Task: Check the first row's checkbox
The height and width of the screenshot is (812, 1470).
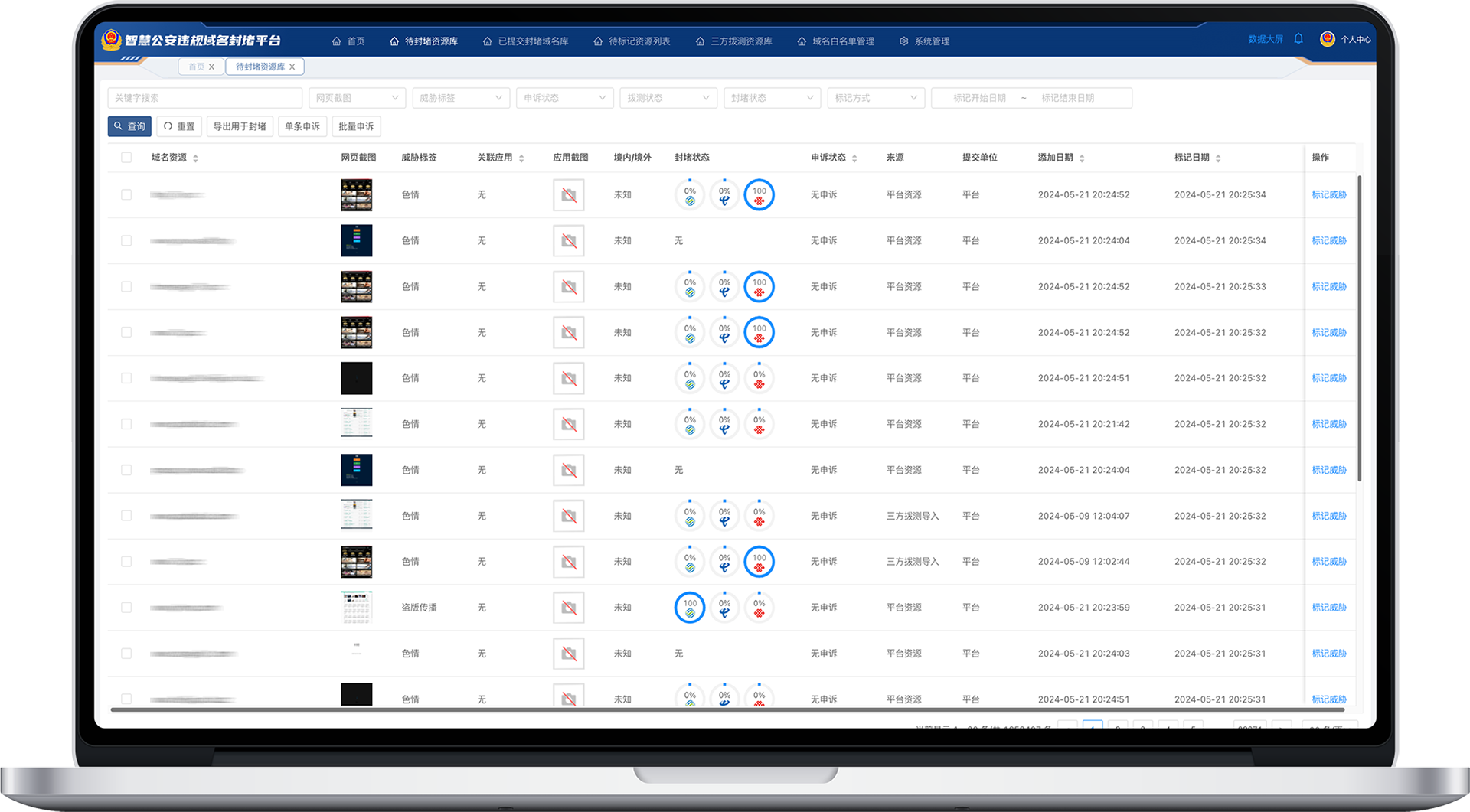Action: pyautogui.click(x=126, y=195)
